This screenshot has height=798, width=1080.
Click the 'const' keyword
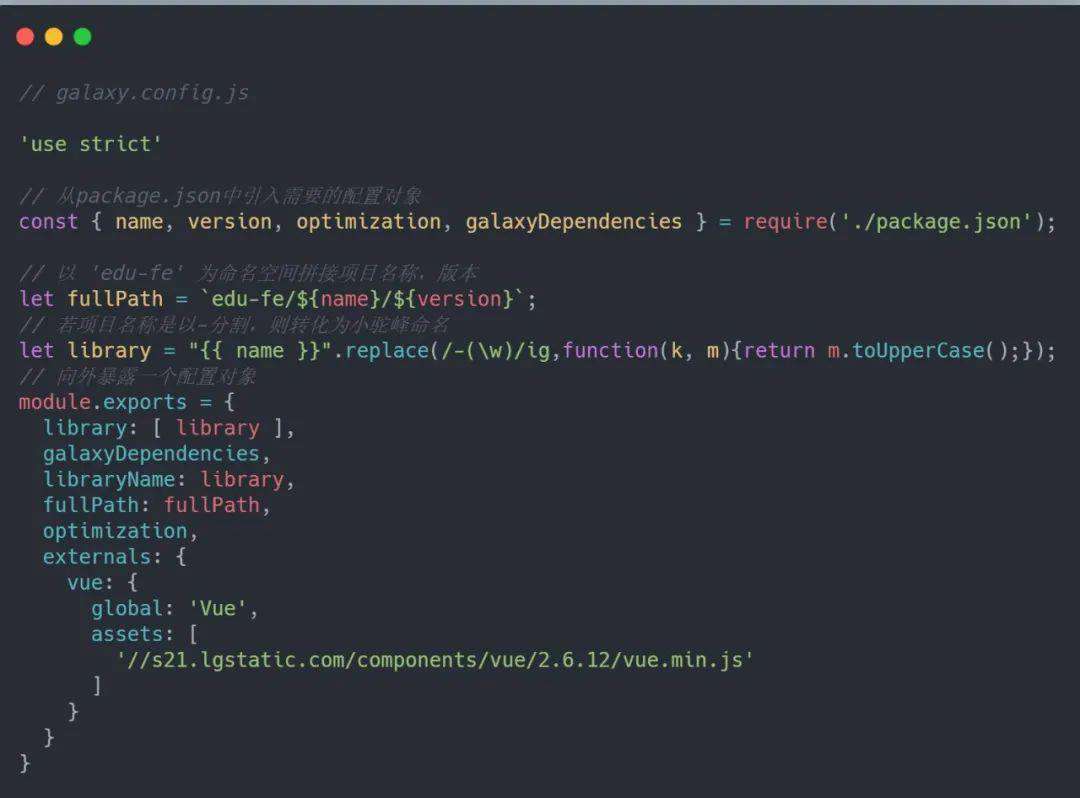(49, 222)
